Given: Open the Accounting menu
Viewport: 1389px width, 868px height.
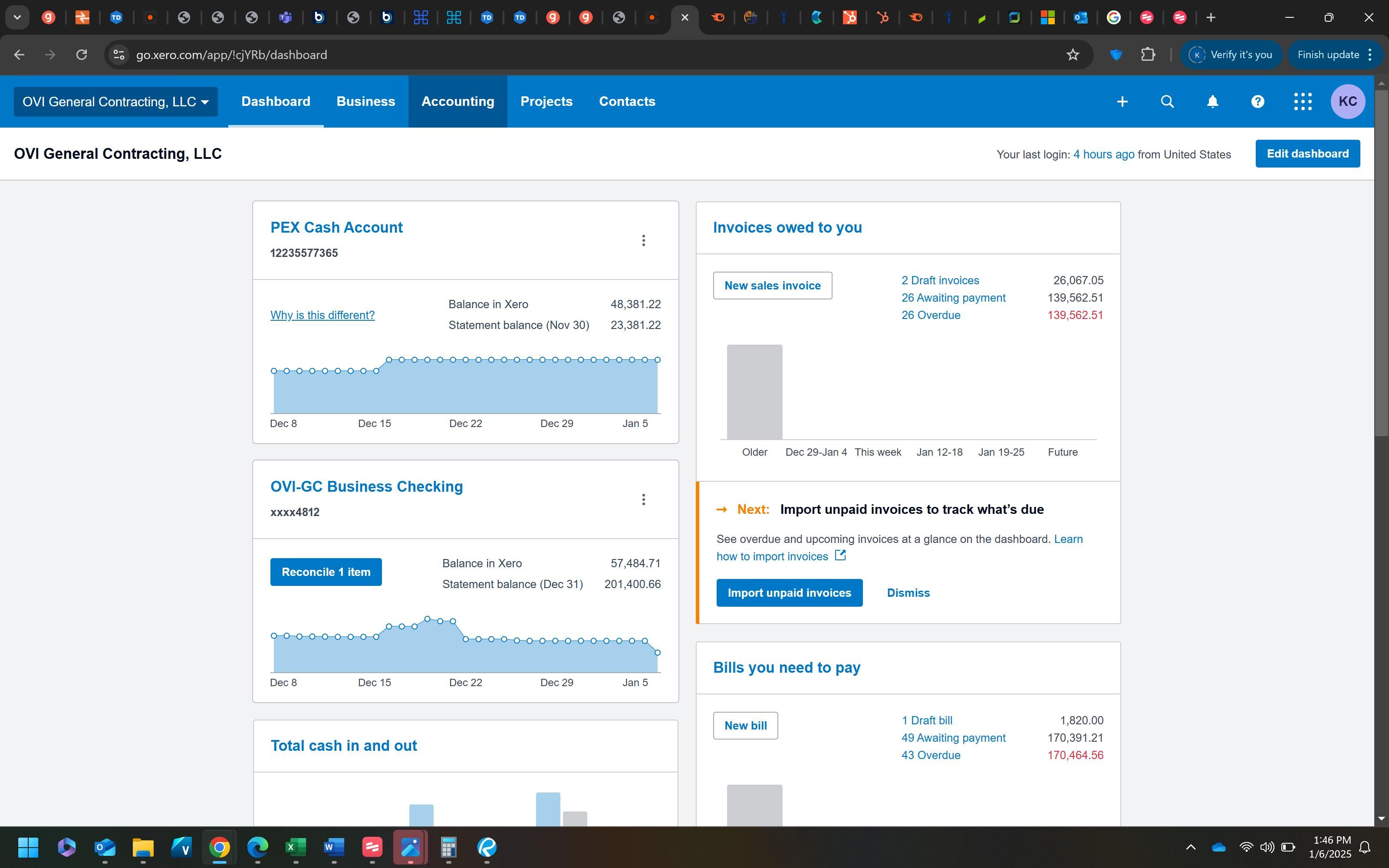Looking at the screenshot, I should coord(458,102).
